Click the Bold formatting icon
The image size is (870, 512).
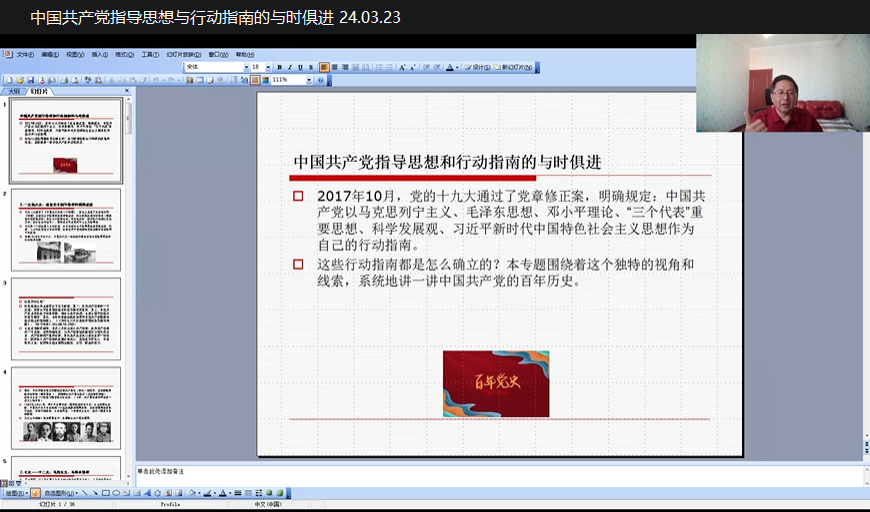tap(280, 67)
